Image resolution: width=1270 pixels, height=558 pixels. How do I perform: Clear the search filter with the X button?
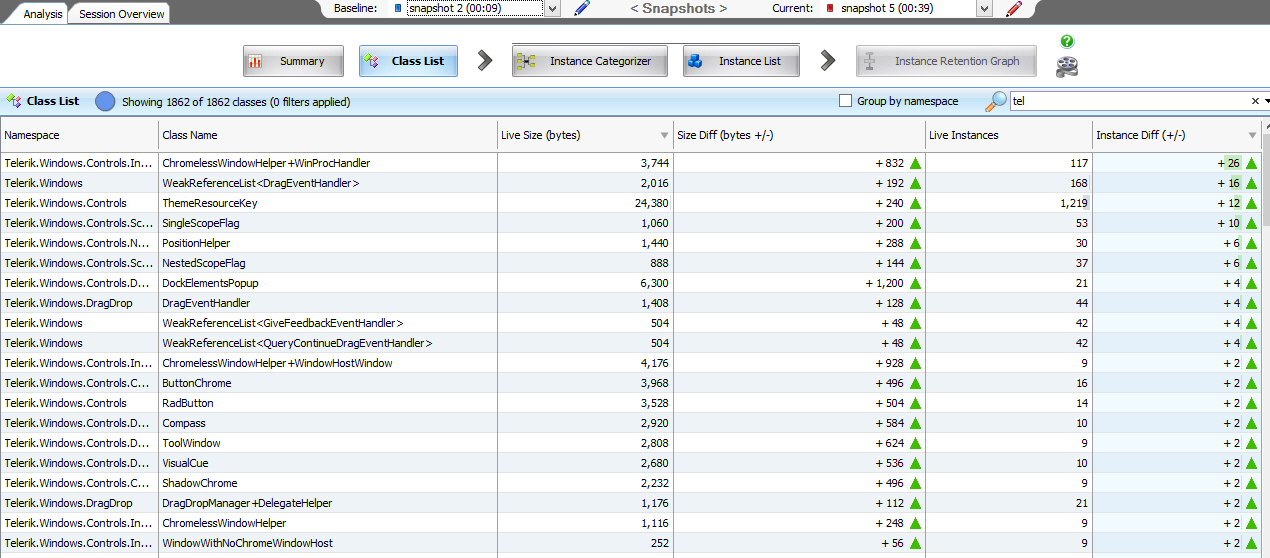coord(1255,101)
